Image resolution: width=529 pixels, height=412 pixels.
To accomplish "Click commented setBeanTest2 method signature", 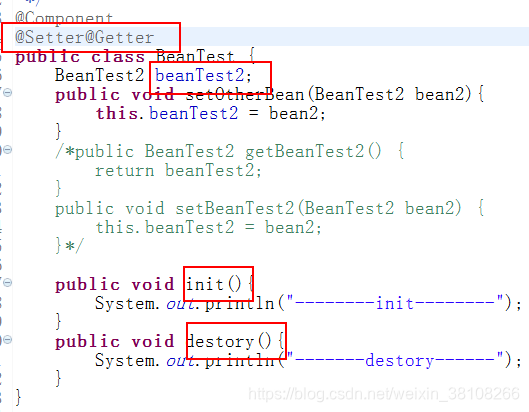I will click(270, 208).
